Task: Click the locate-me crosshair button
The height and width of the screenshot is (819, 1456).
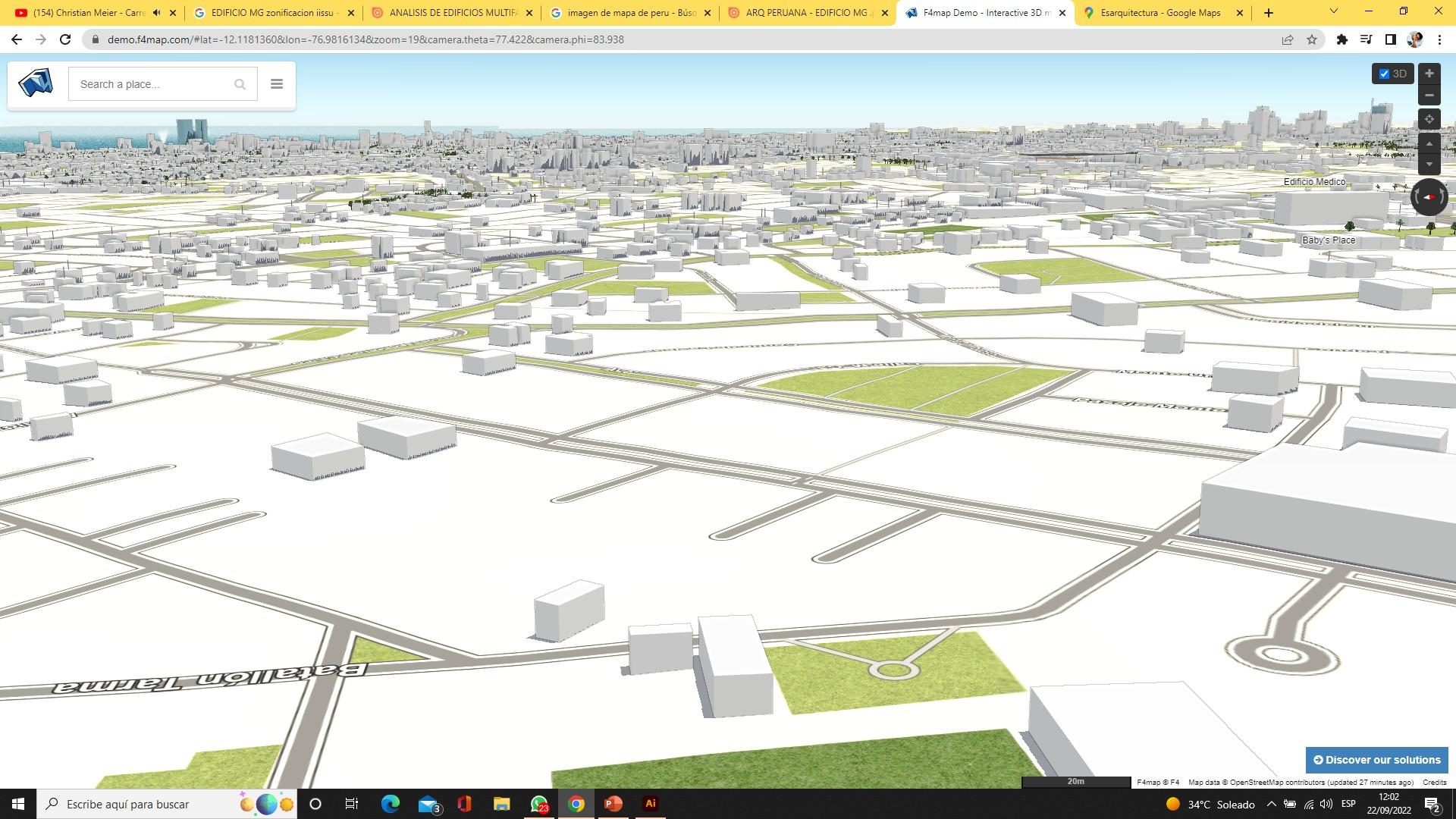Action: pyautogui.click(x=1429, y=119)
